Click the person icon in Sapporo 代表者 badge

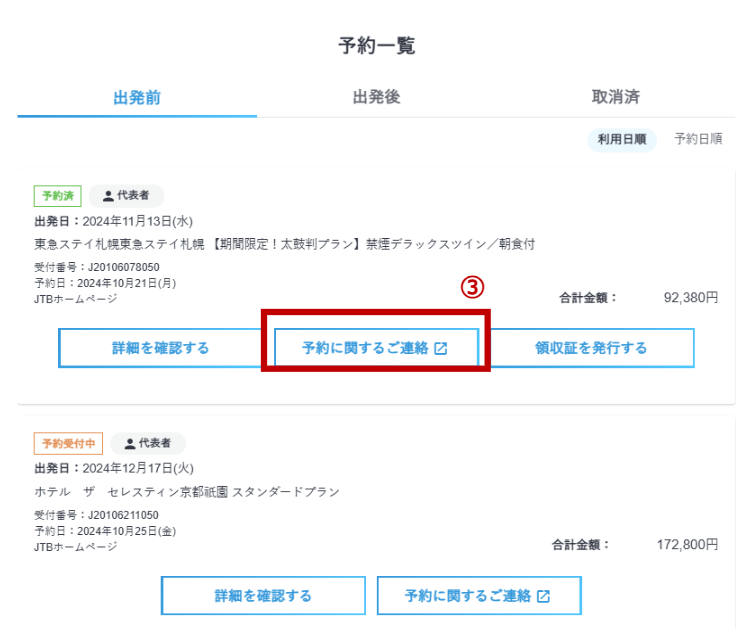[x=108, y=196]
